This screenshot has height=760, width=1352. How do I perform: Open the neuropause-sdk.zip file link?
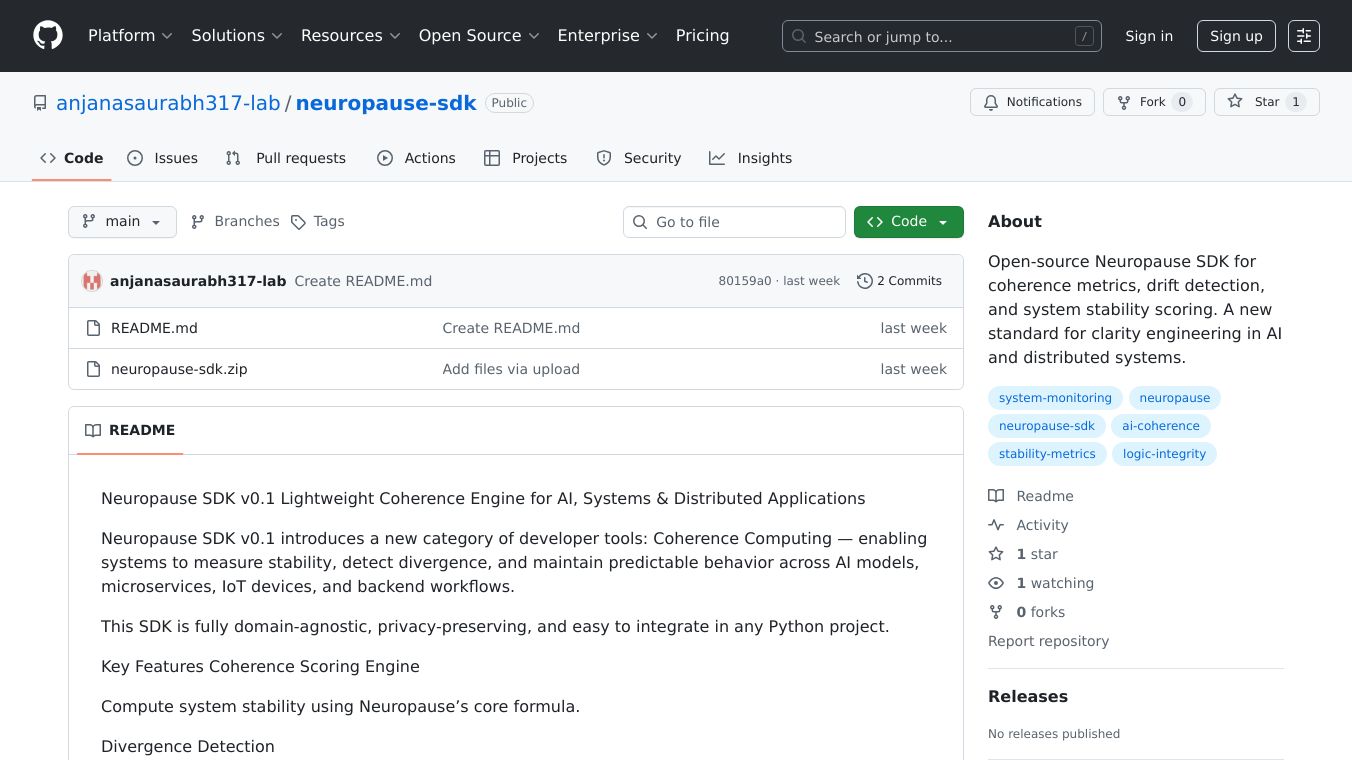[179, 369]
